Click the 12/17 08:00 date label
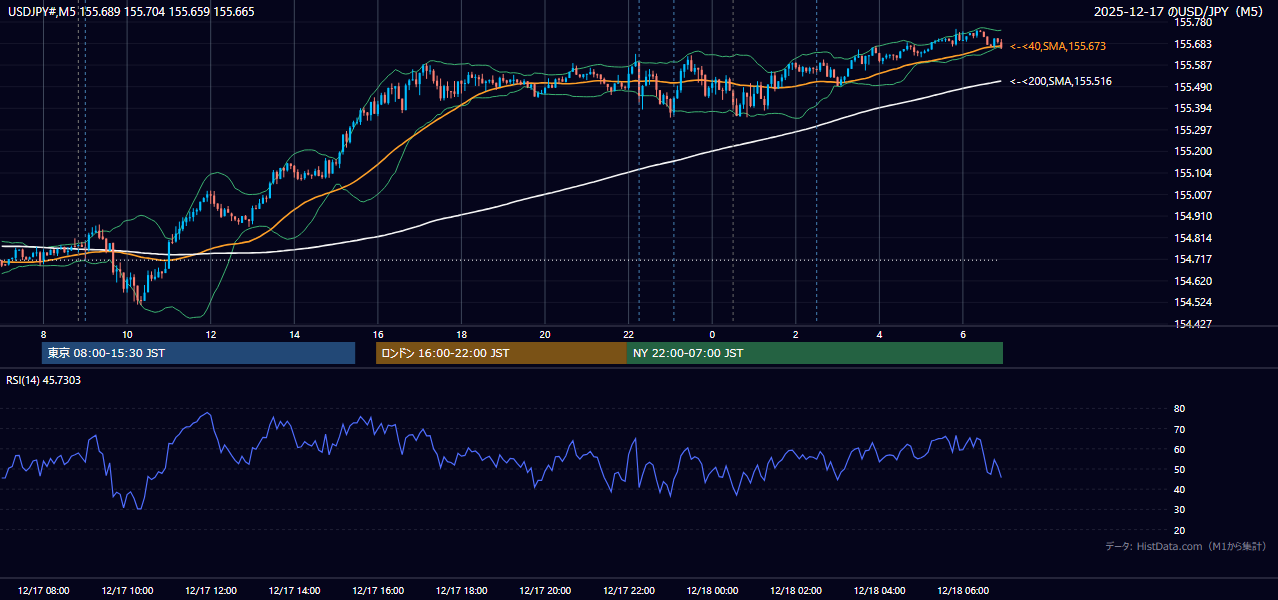Image resolution: width=1278 pixels, height=600 pixels. click(43, 591)
